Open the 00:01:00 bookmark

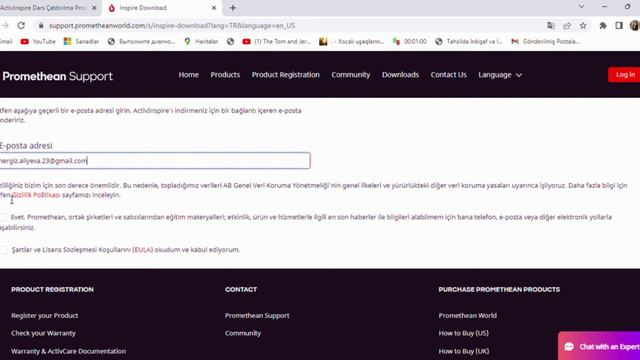pos(409,41)
